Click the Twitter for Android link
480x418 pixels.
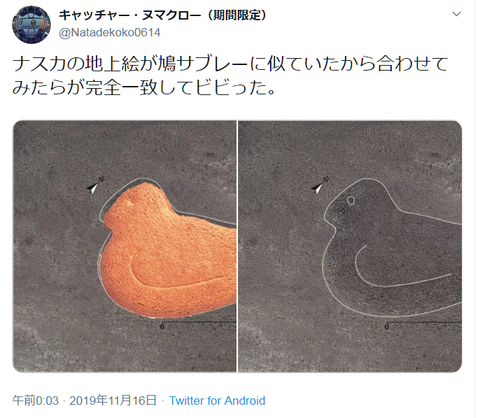217,400
